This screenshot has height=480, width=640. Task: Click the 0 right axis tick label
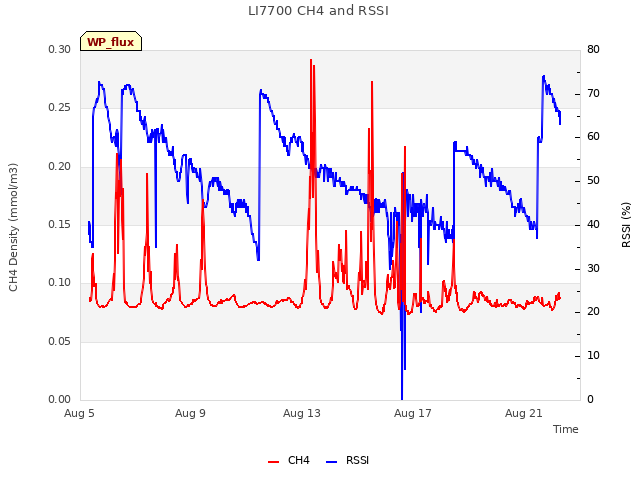(x=590, y=399)
